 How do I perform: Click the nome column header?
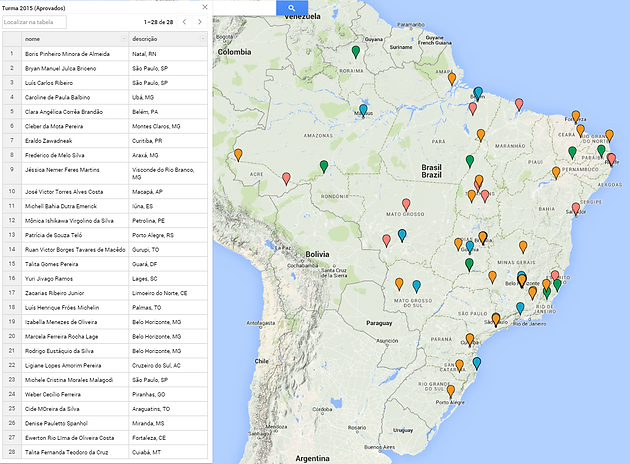point(75,39)
